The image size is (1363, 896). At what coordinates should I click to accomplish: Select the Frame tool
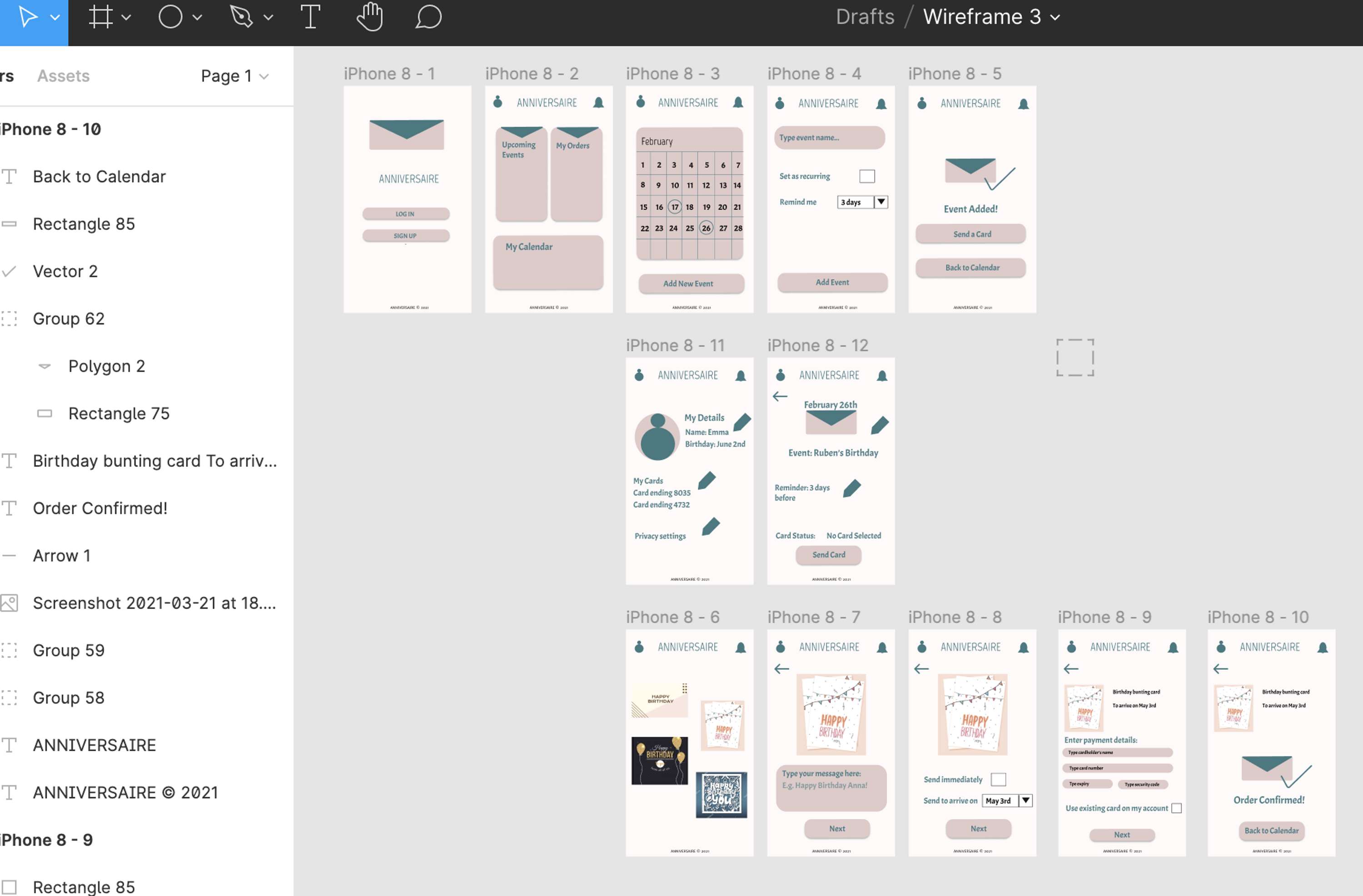tap(101, 17)
